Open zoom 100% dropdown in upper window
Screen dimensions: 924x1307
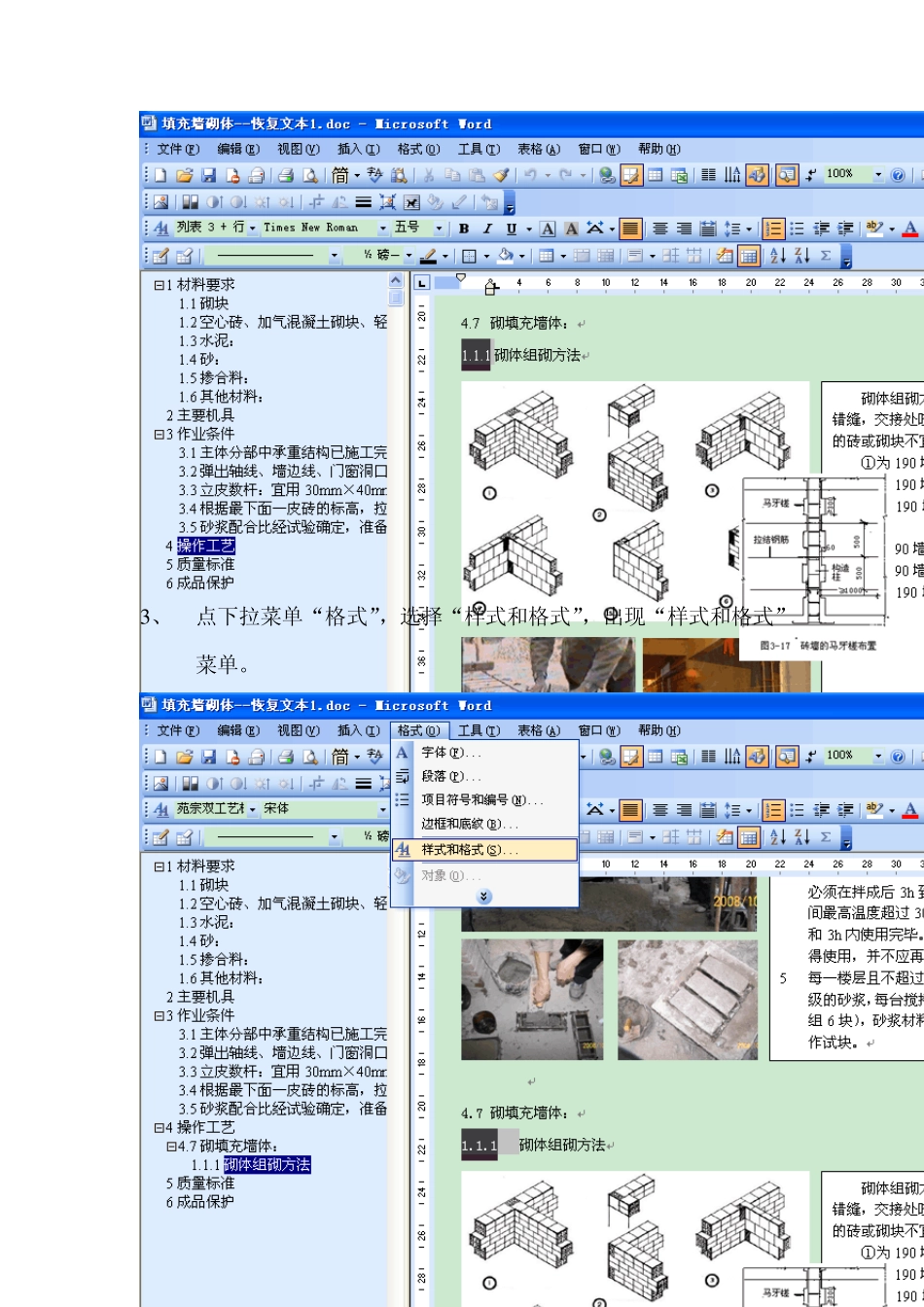coord(878,175)
